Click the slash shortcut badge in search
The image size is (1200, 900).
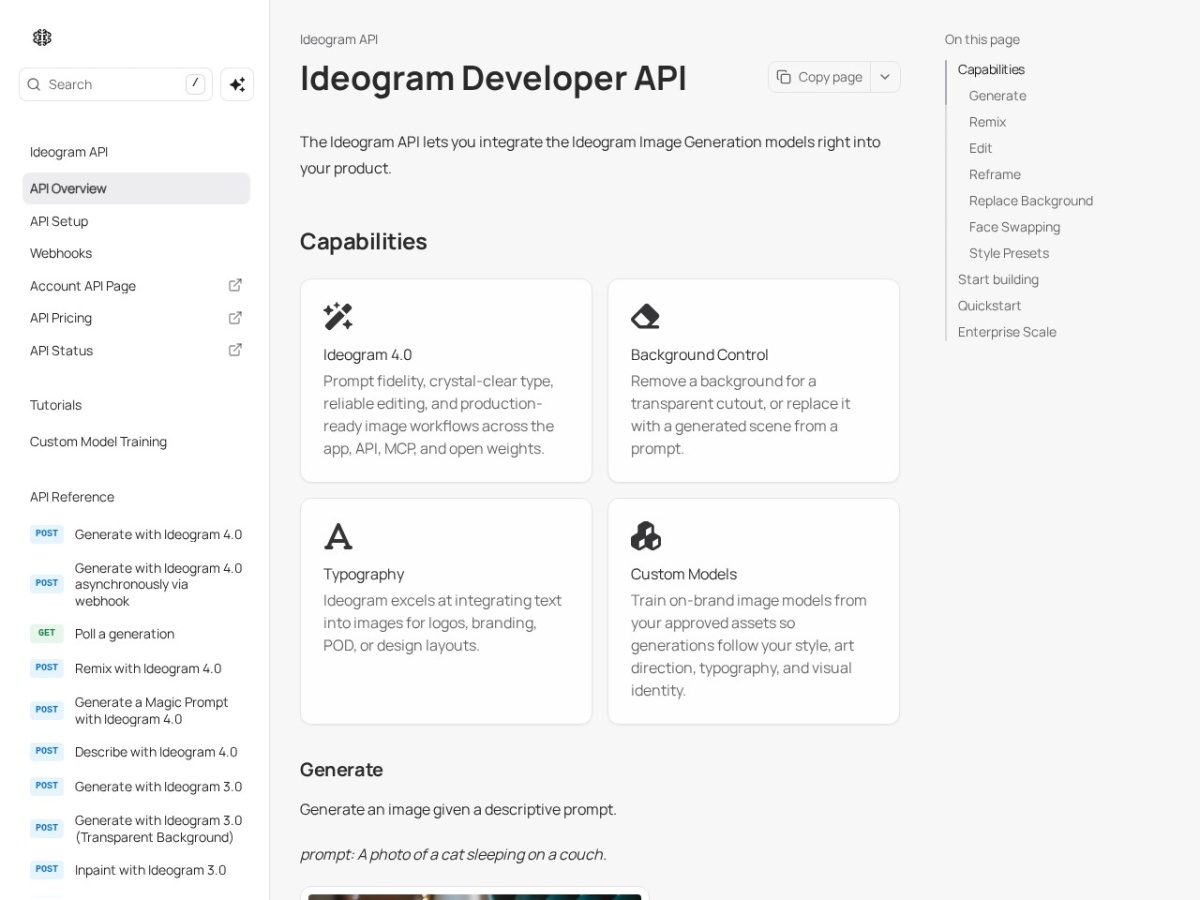[195, 84]
